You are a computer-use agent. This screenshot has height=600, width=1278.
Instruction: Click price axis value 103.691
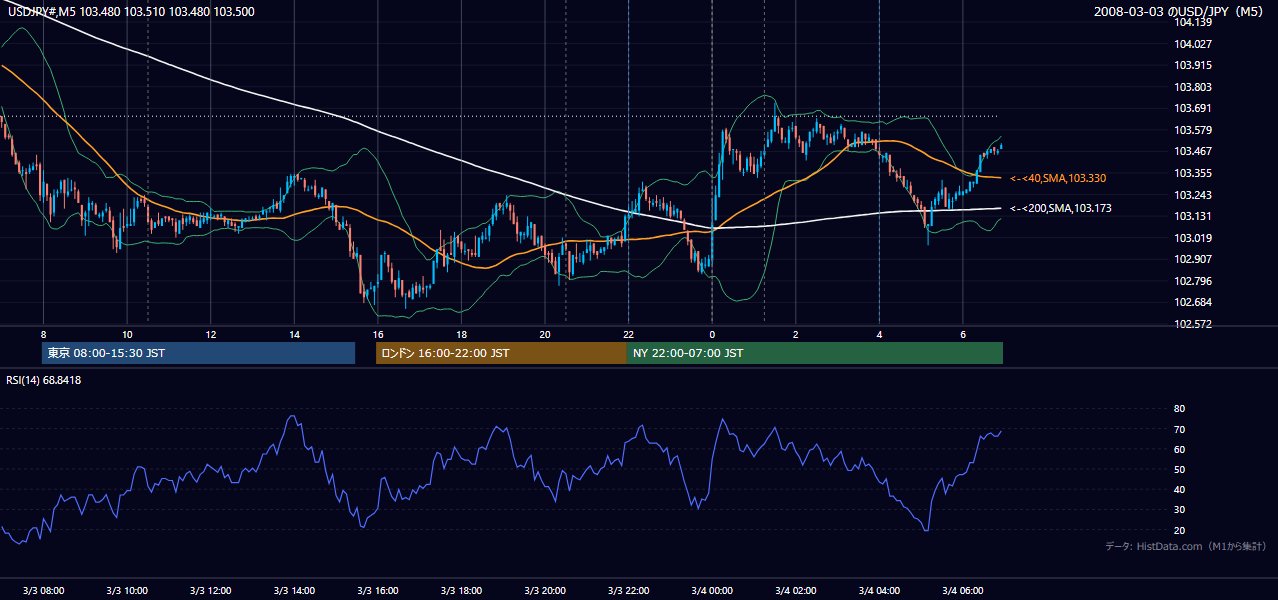coord(1194,108)
